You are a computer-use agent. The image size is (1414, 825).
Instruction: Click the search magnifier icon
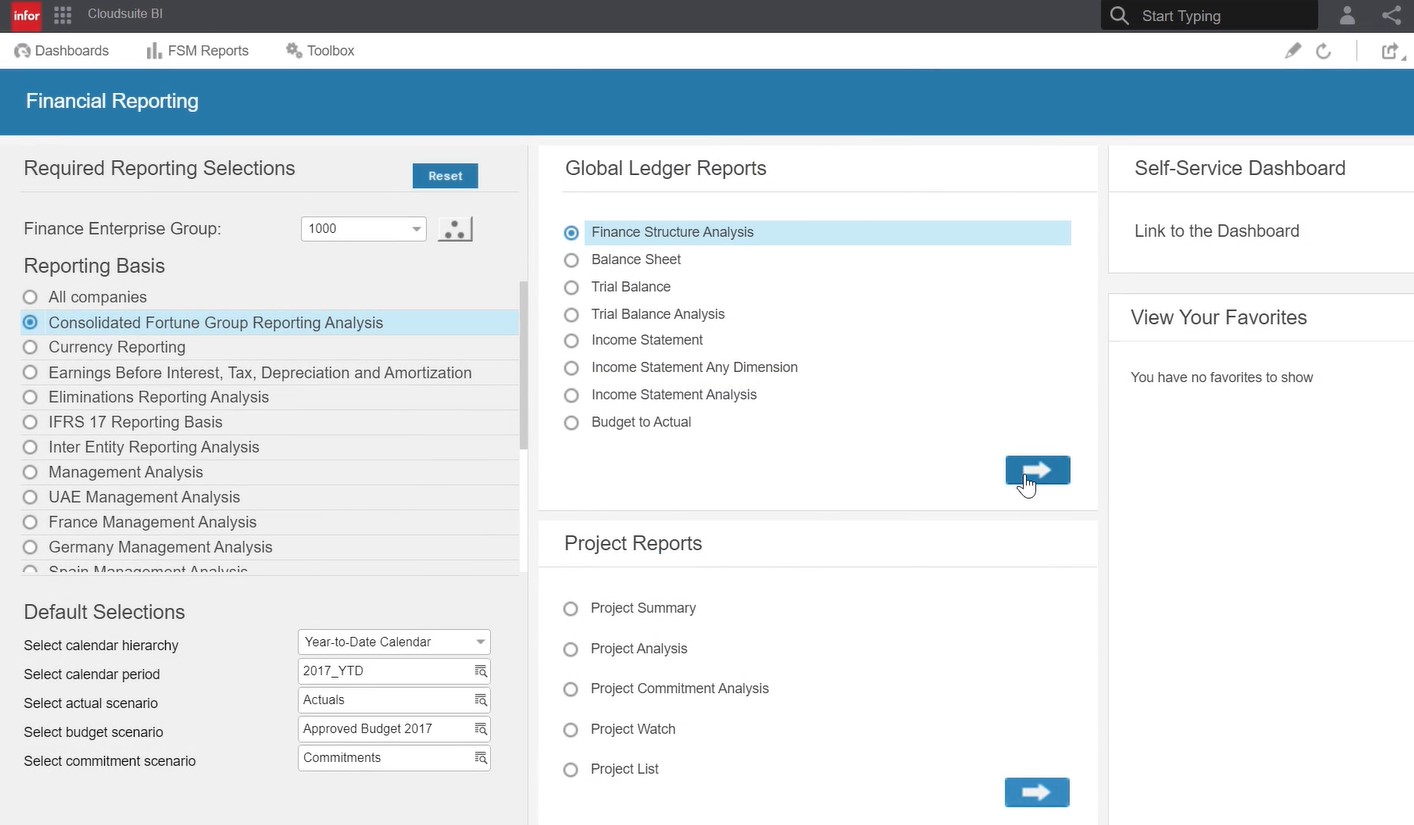[1120, 16]
